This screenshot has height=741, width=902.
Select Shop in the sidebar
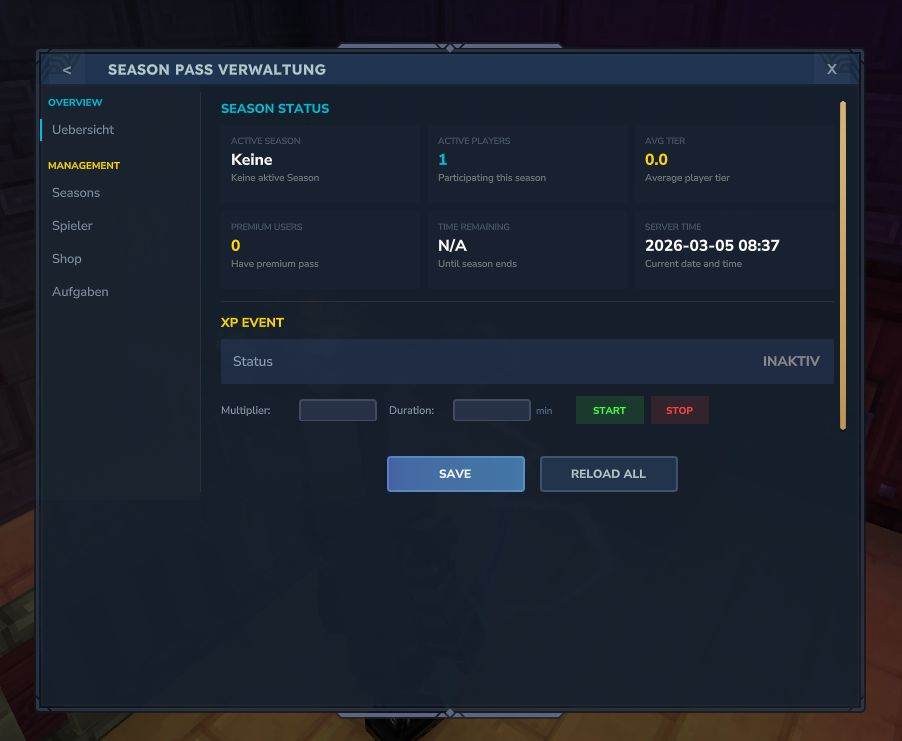pyautogui.click(x=67, y=259)
